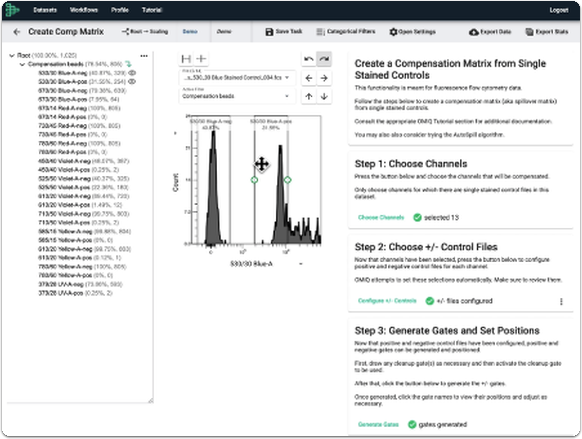Go to previous file with left arrow

point(308,78)
